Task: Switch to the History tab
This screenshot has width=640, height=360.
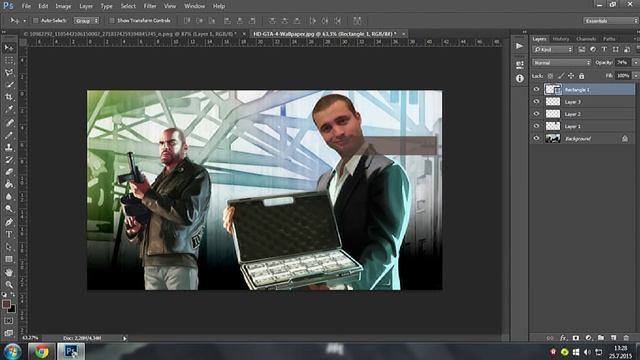Action: [x=560, y=39]
